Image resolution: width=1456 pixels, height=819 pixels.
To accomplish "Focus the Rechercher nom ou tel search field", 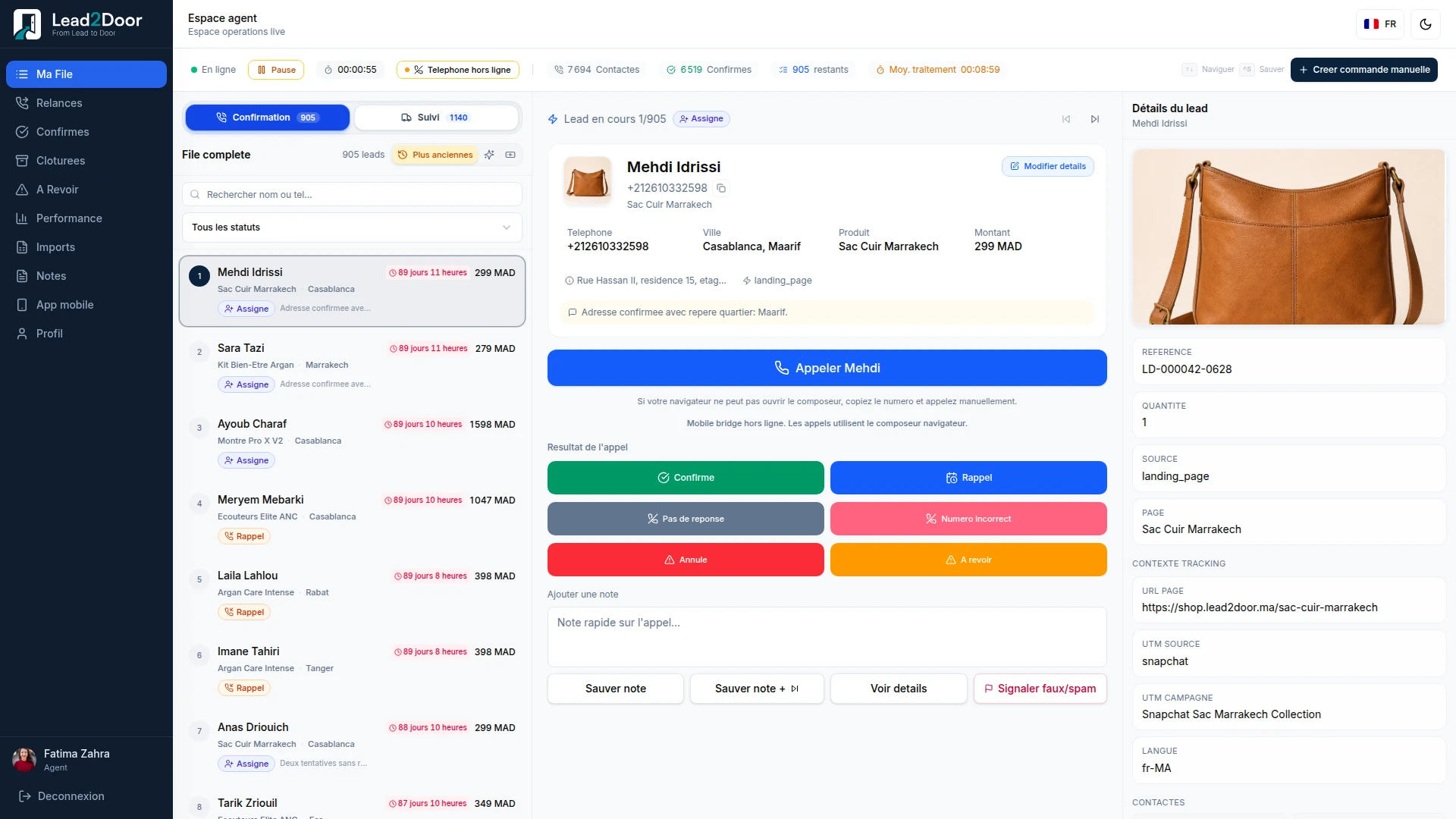I will click(352, 195).
